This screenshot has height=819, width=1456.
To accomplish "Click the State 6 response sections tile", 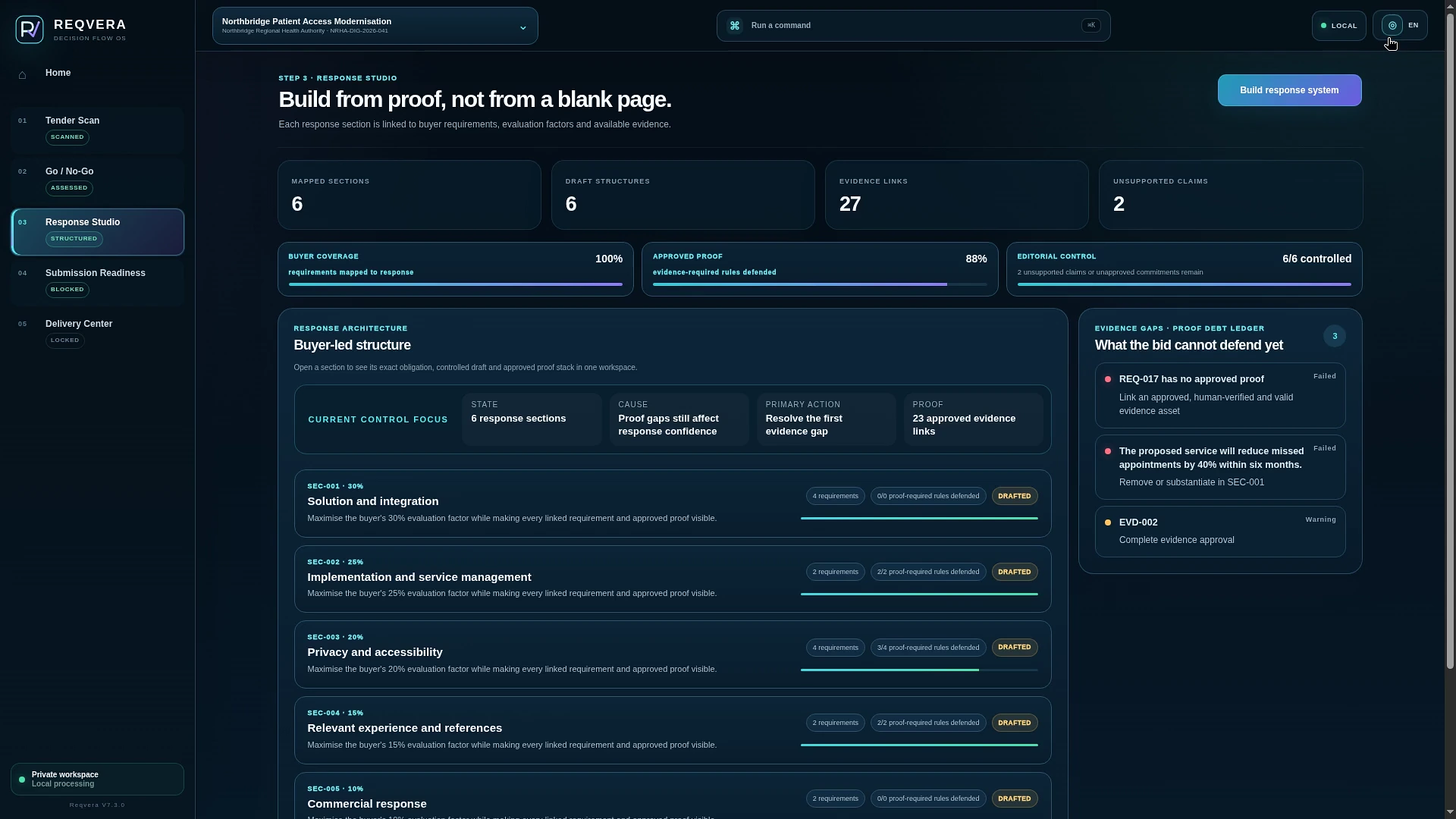I will (532, 419).
